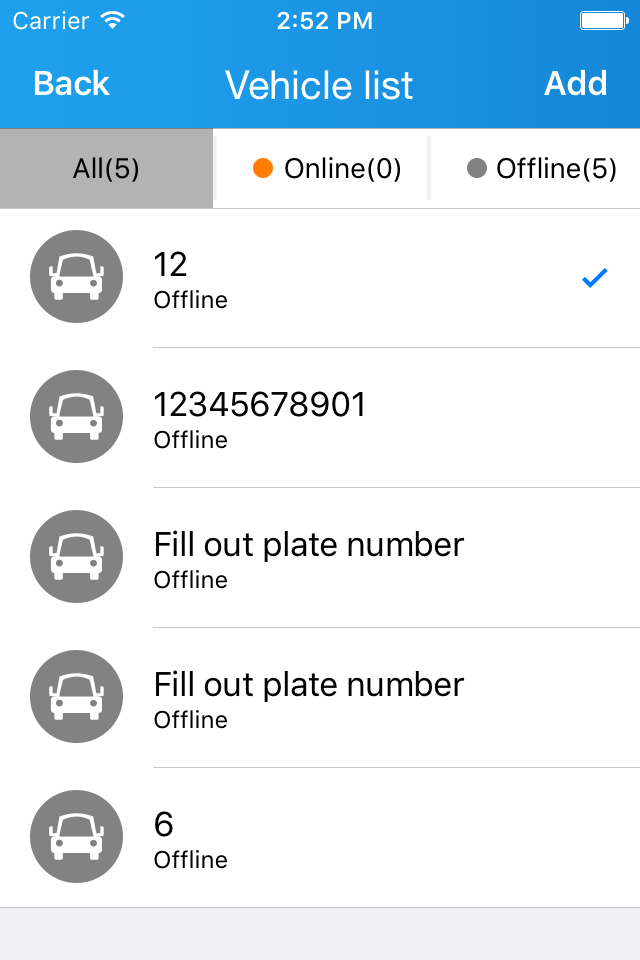Screen dimensions: 640x960
Task: Go Back from Vehicle list
Action: coord(71,84)
